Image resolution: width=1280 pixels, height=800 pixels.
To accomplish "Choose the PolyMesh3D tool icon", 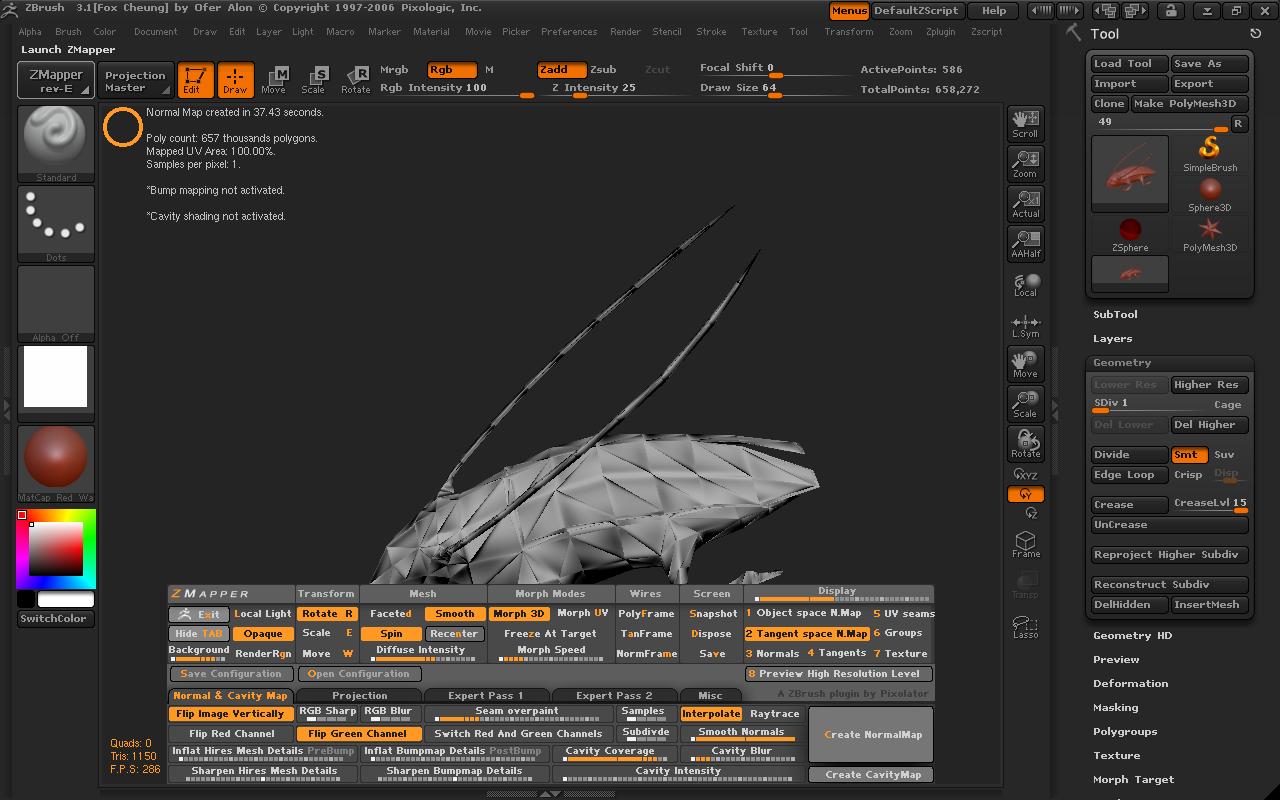I will point(1210,235).
